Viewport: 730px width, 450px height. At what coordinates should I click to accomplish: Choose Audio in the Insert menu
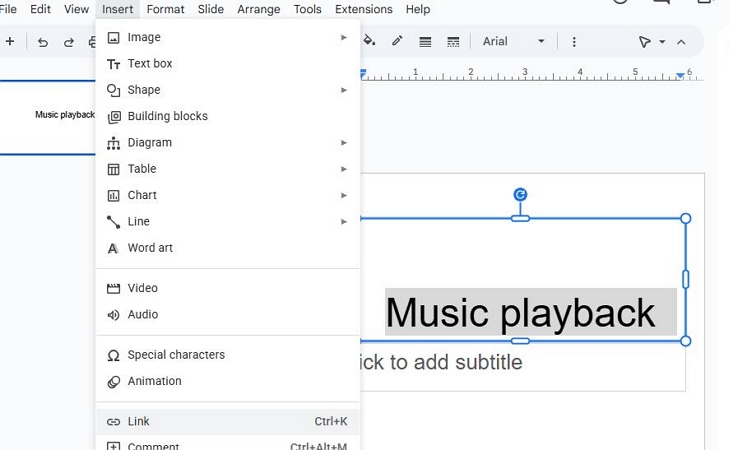click(228, 315)
